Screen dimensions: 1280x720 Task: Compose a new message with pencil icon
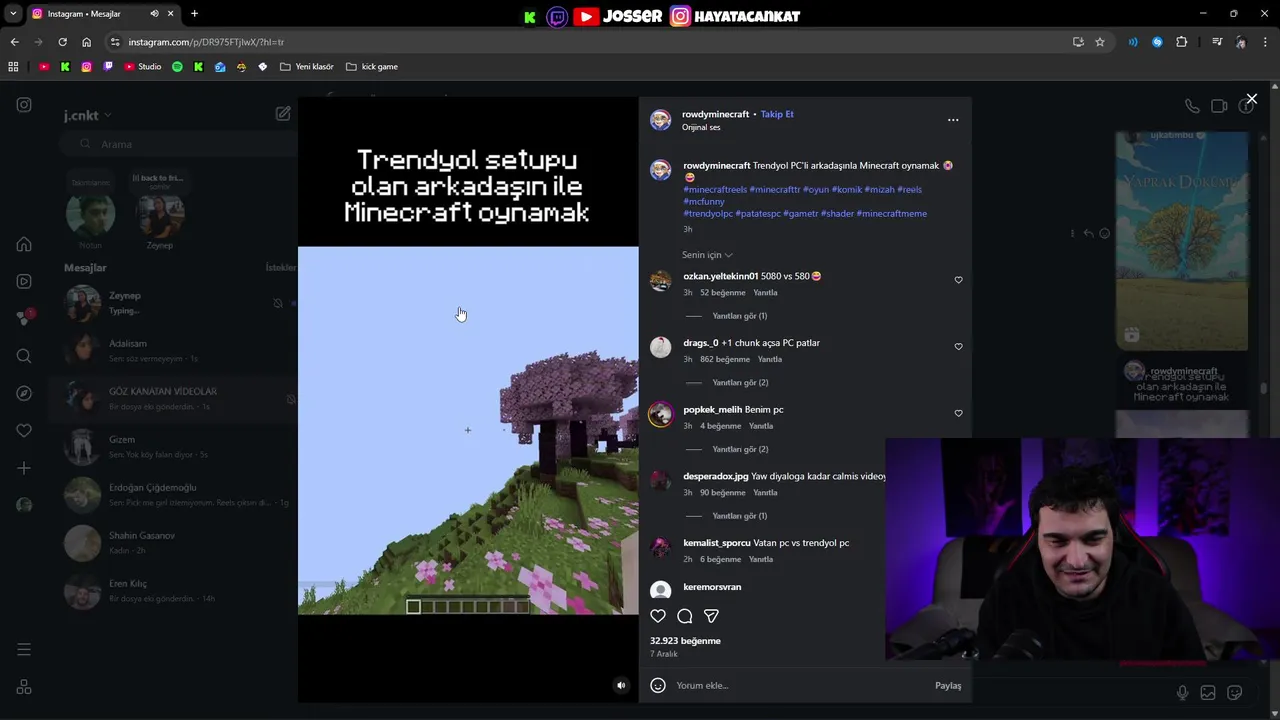283,114
